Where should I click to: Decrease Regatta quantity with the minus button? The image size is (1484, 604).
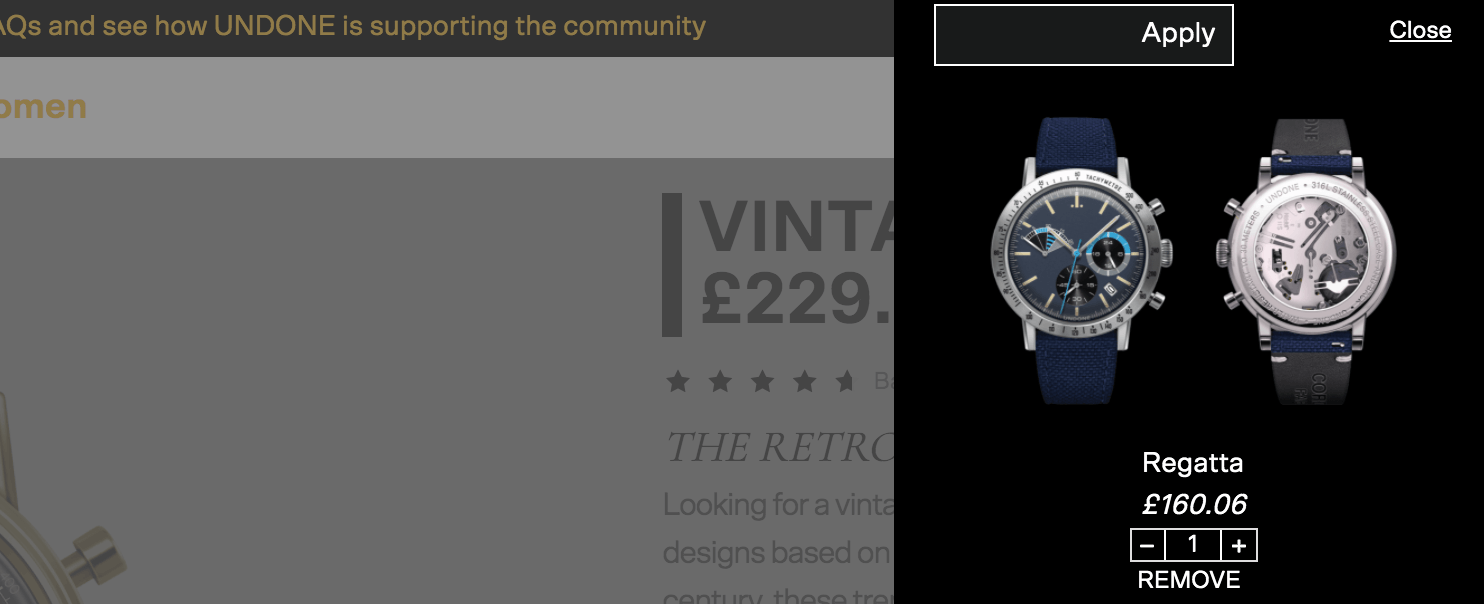pyautogui.click(x=1148, y=546)
